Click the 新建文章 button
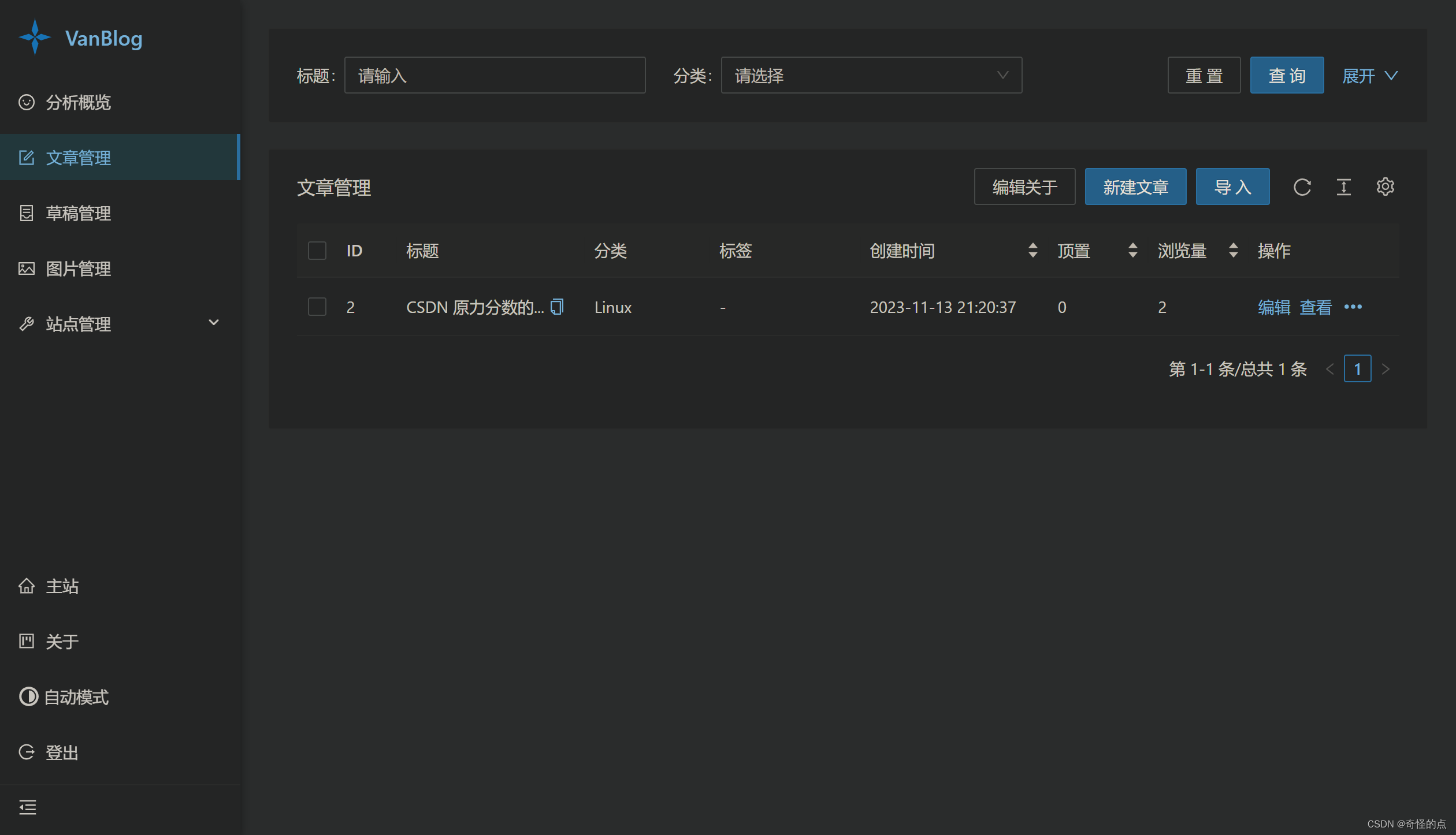 [1135, 187]
